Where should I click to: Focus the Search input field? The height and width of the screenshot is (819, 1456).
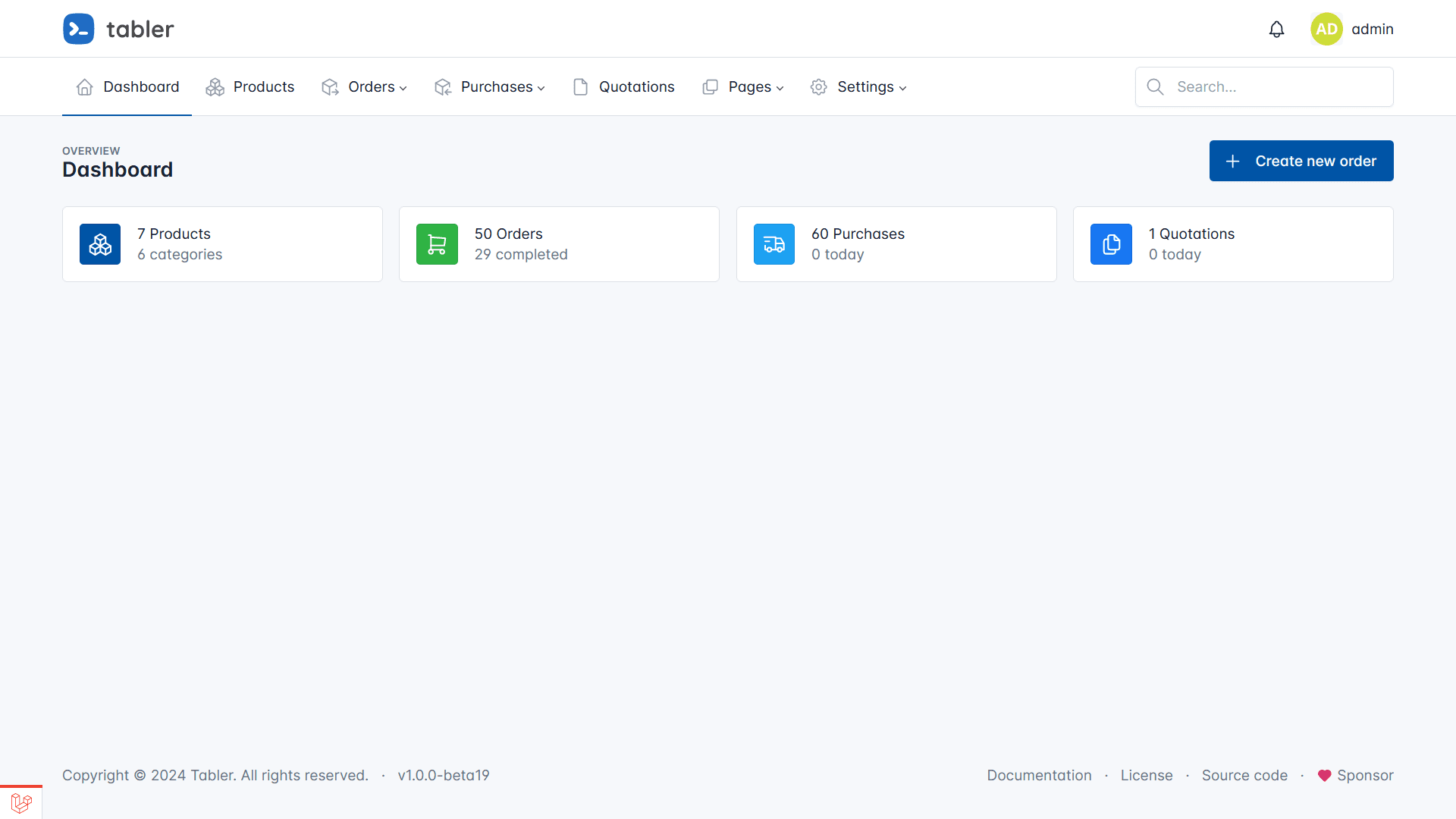(x=1264, y=87)
